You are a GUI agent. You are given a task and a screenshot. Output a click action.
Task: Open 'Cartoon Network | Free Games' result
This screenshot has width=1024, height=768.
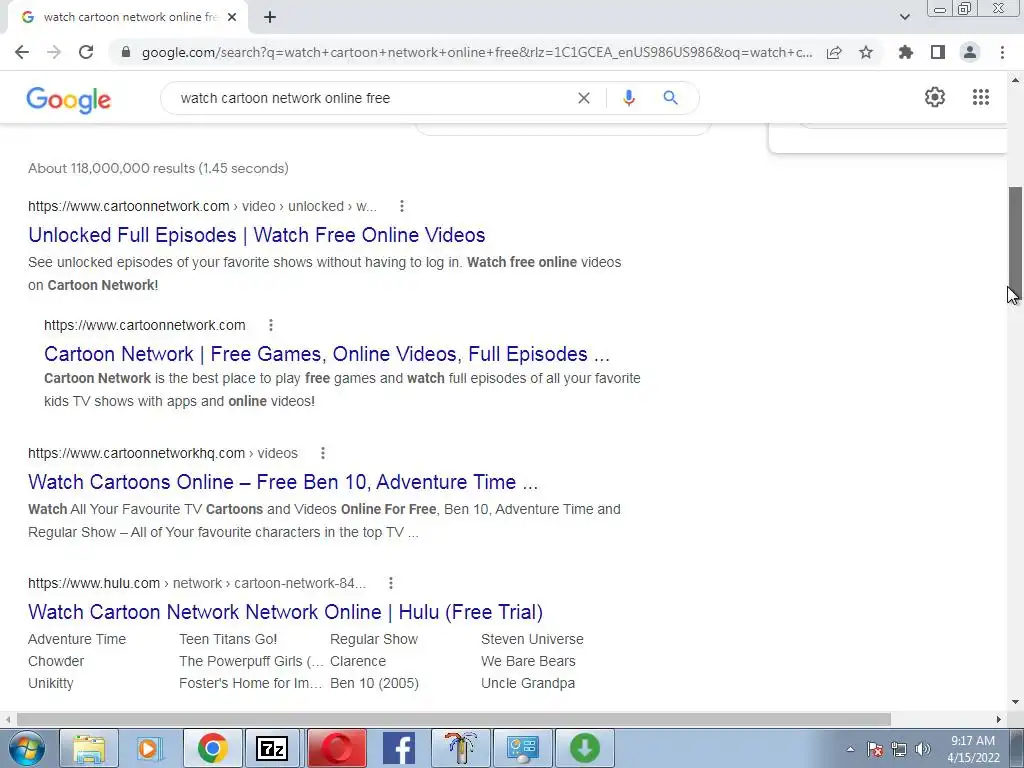click(x=327, y=354)
